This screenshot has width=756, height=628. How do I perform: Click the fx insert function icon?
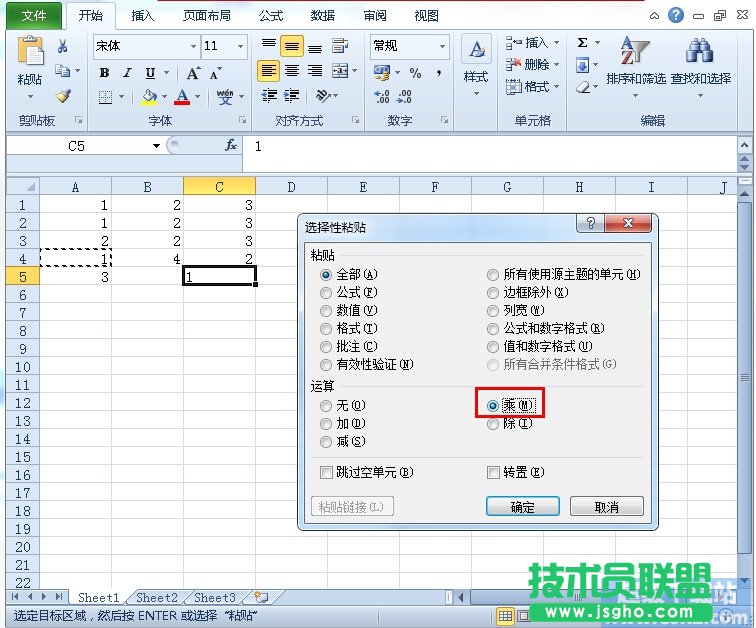tap(231, 145)
